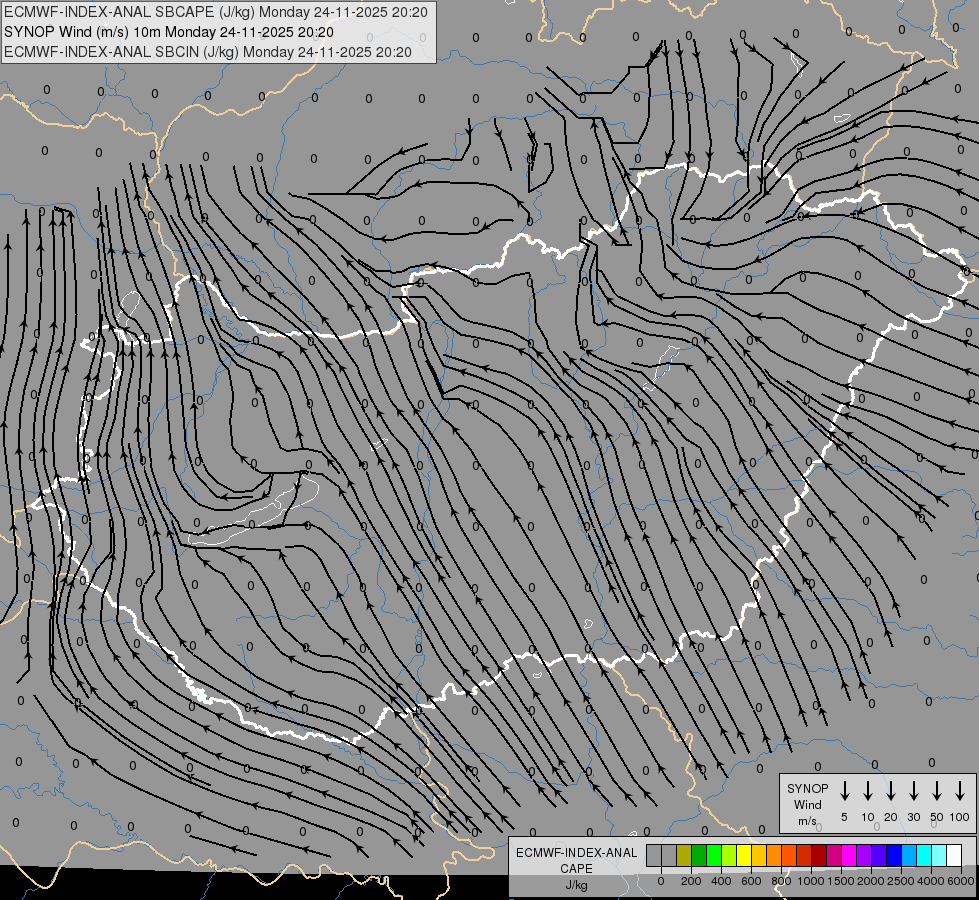Screen dimensions: 979x900
Task: Pick the sky blue CAPE swatch
Action: tap(909, 855)
